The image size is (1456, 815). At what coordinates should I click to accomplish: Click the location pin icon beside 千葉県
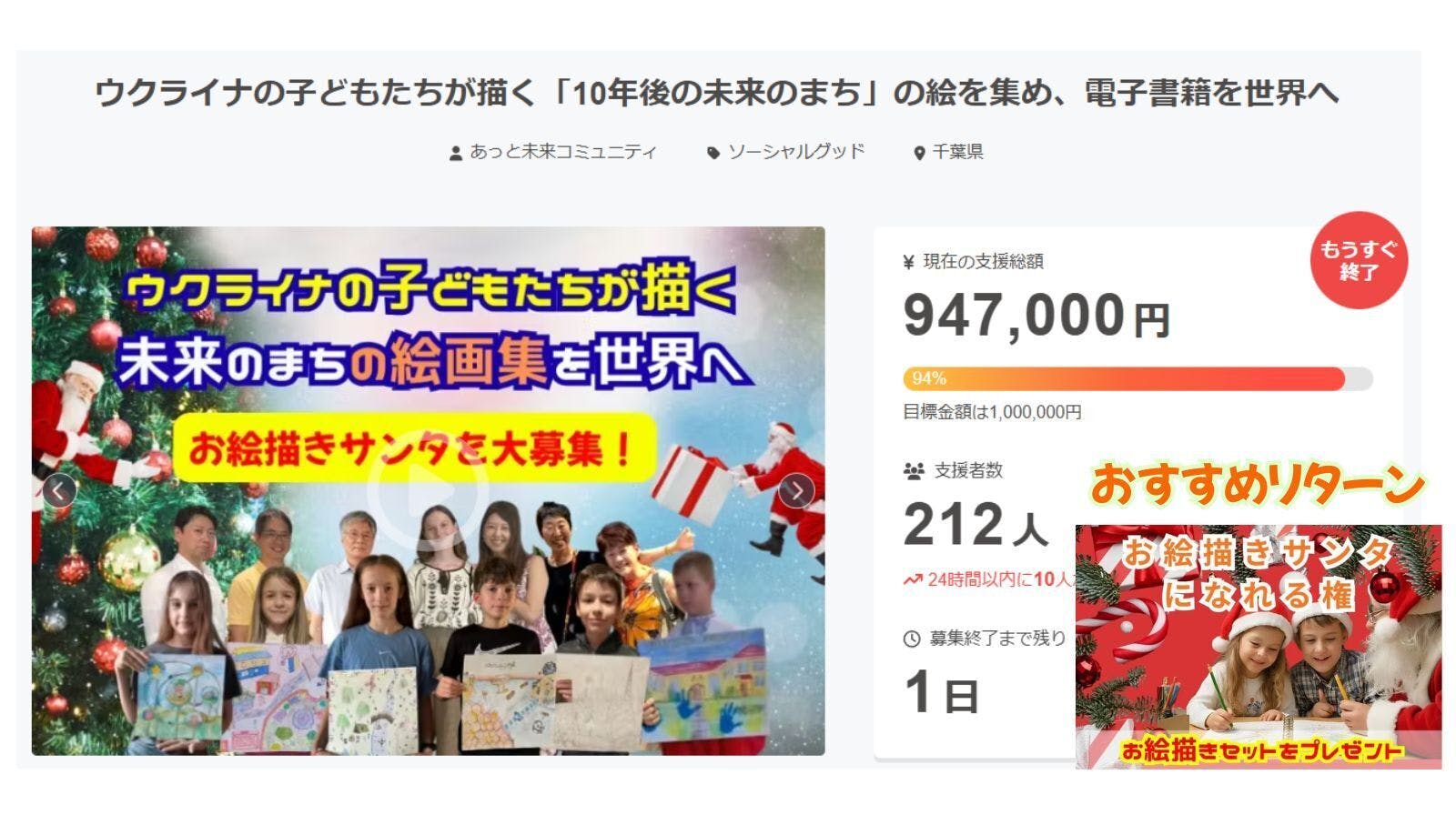coord(919,153)
